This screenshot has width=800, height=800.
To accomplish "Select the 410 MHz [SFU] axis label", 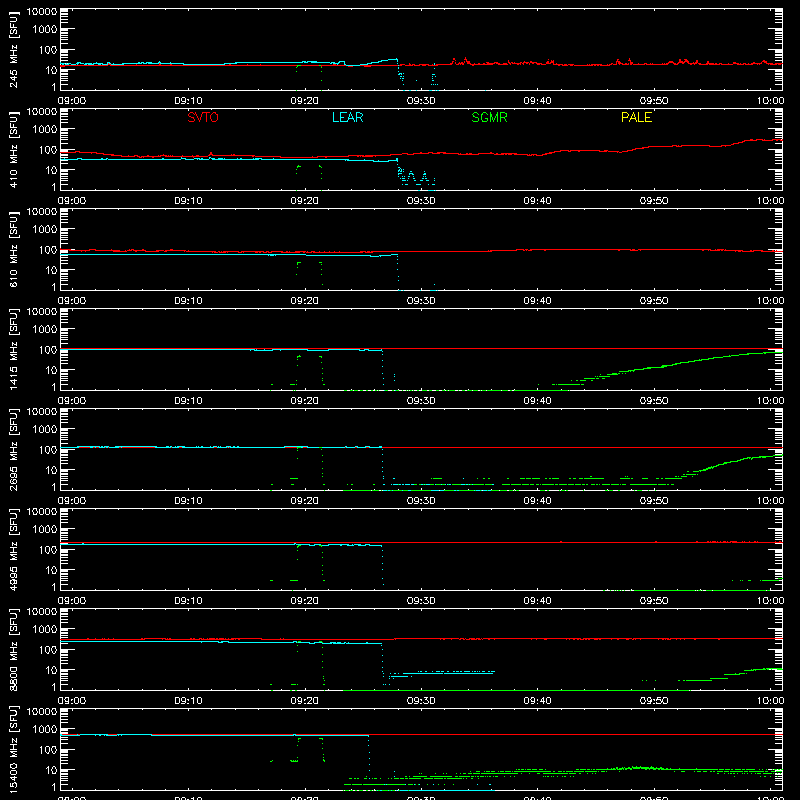I will click(x=14, y=151).
